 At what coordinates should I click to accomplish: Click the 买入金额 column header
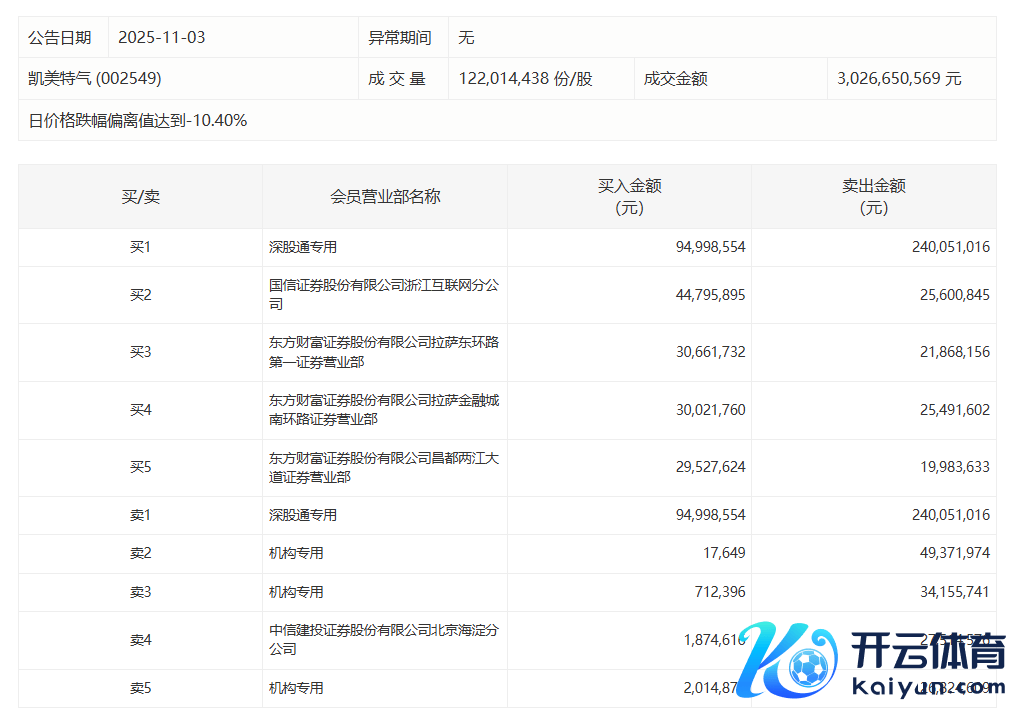pos(629,197)
